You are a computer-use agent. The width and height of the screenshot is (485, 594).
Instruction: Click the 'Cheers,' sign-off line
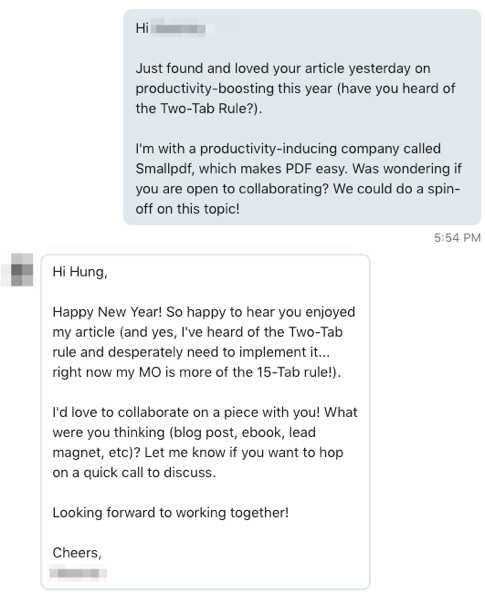(x=77, y=552)
